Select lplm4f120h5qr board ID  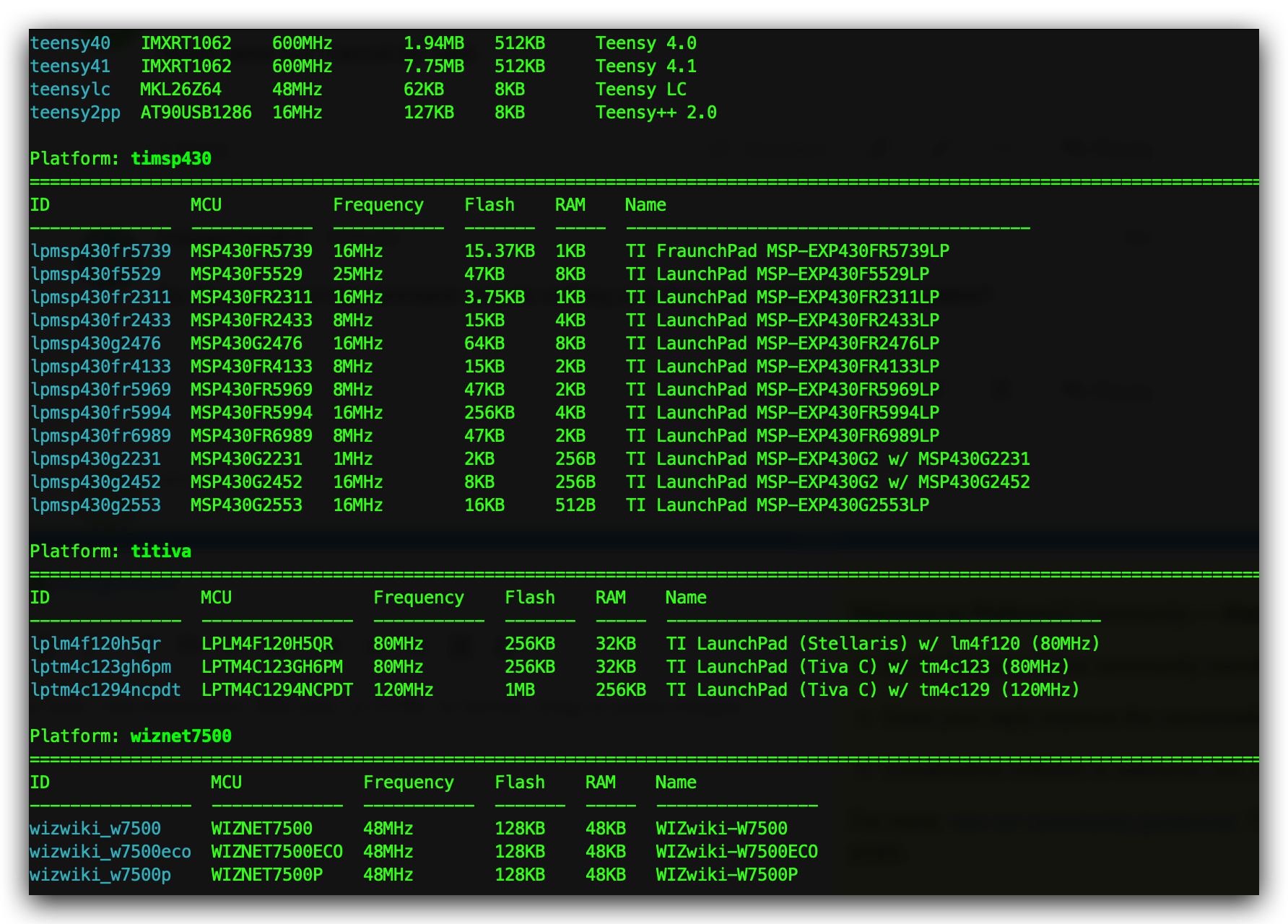(96, 644)
